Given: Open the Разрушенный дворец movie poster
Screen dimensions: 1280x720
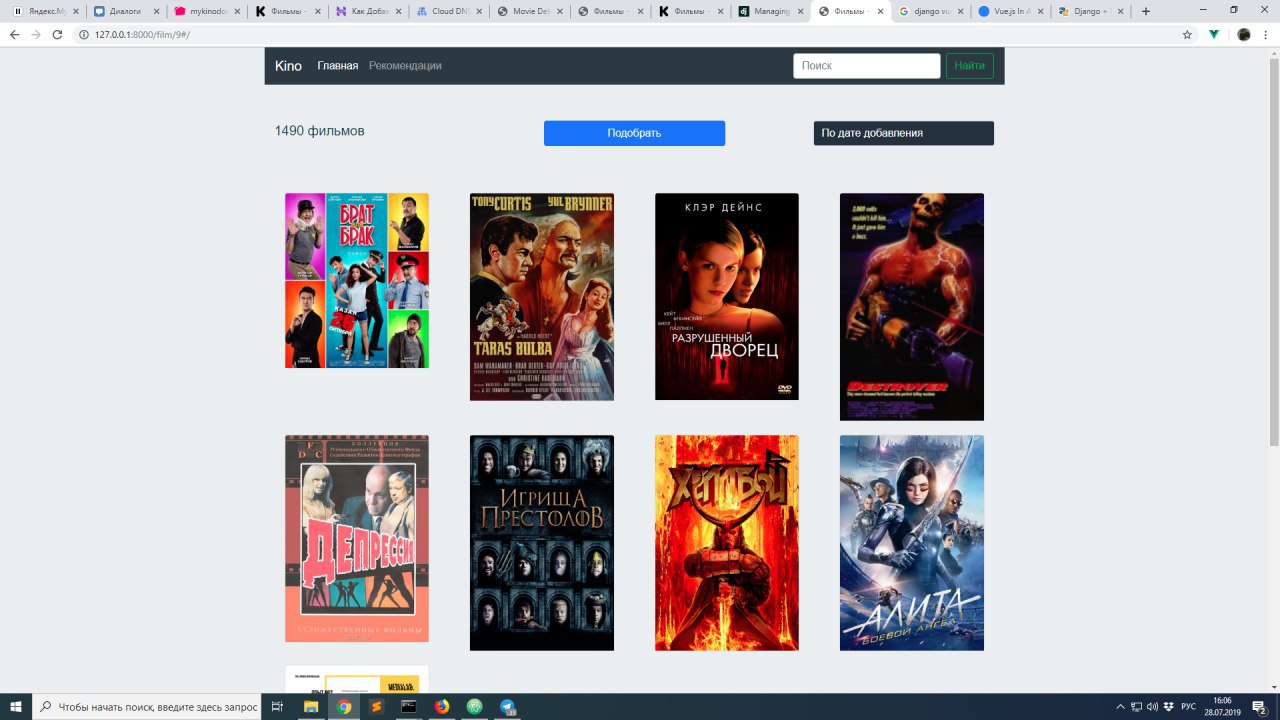Looking at the screenshot, I should point(727,297).
